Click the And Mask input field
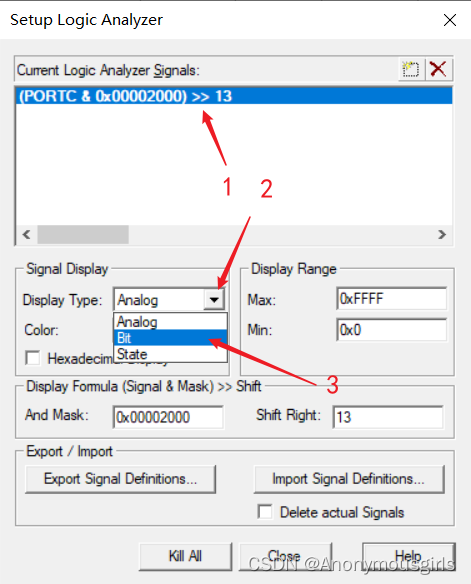Screen dimensions: 471x584 click(168, 417)
